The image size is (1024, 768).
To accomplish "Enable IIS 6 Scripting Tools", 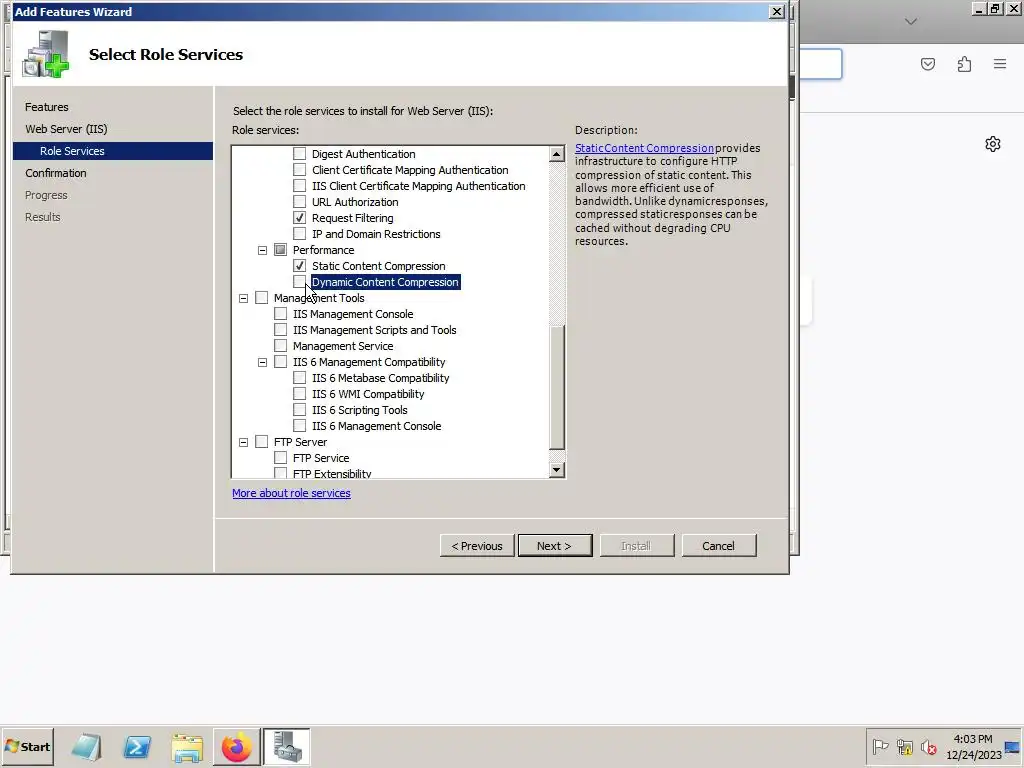I will coord(299,409).
